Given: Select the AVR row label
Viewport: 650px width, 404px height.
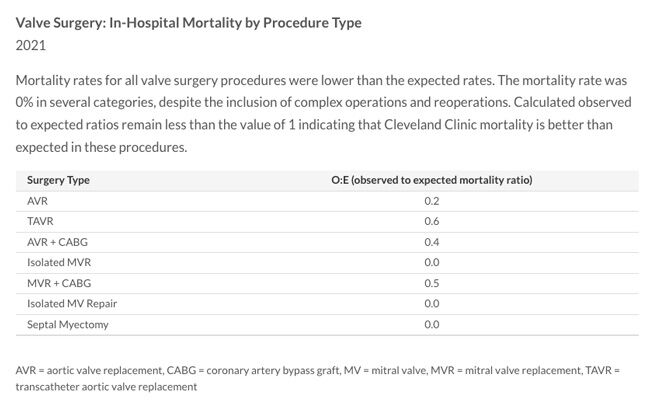Looking at the screenshot, I should click(39, 201).
